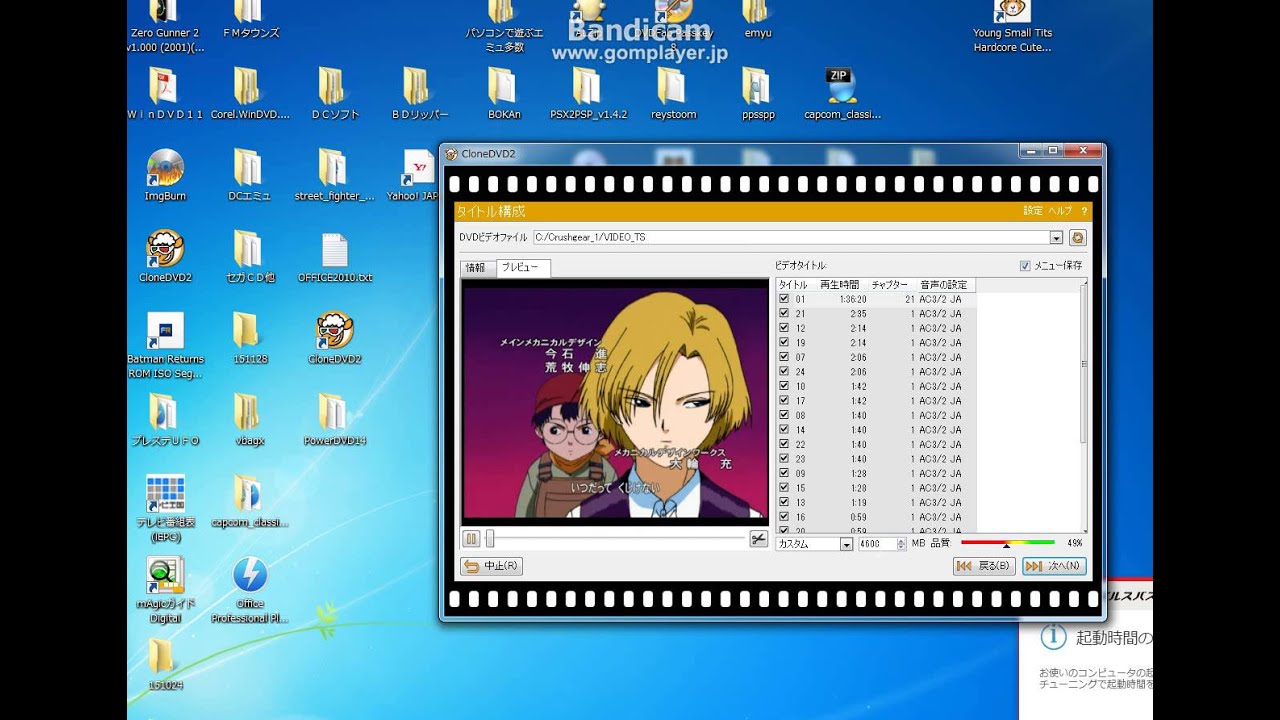This screenshot has height=720, width=1280.
Task: Pause the preview playback in CloneDVD2
Action: coord(471,539)
